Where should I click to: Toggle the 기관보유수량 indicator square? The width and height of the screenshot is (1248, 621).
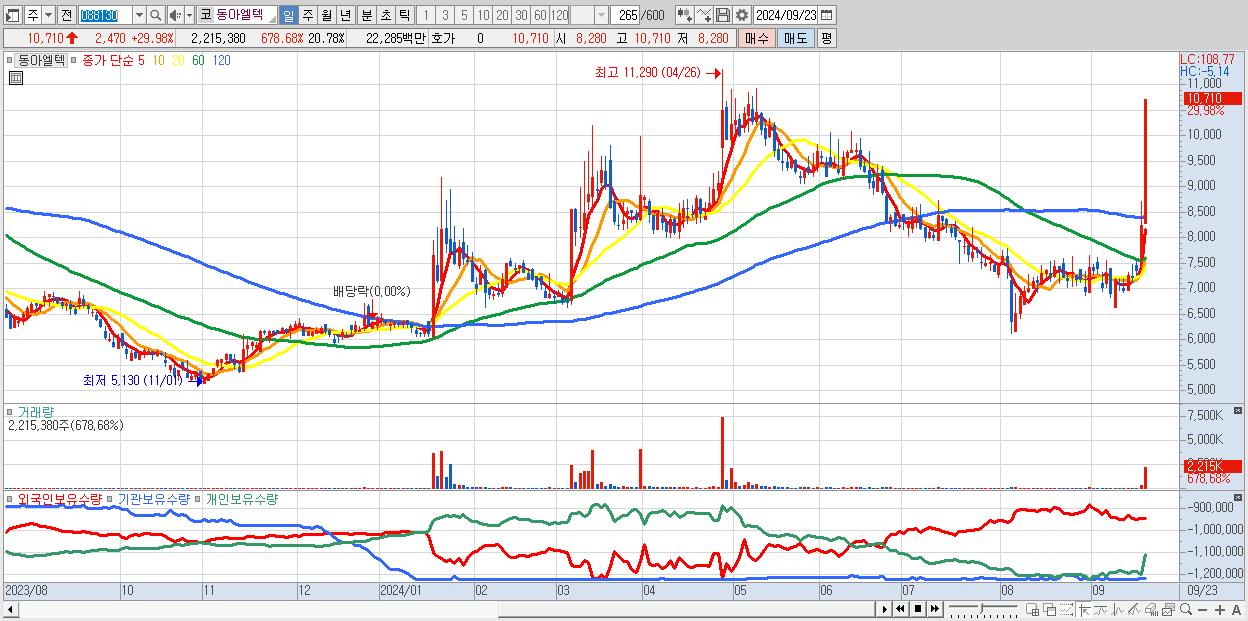coord(112,499)
